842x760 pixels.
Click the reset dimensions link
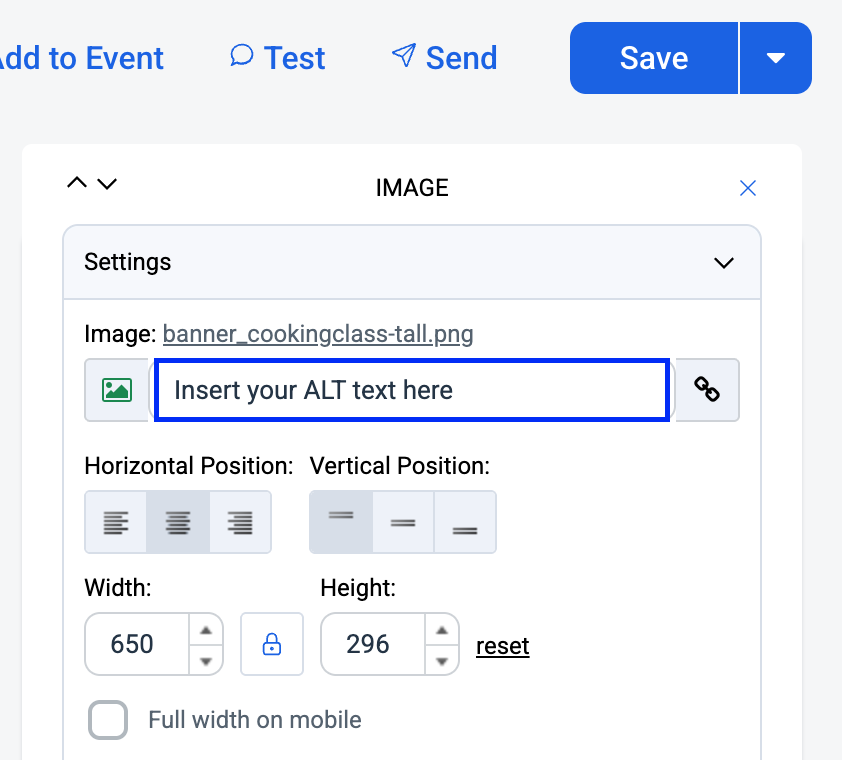503,646
